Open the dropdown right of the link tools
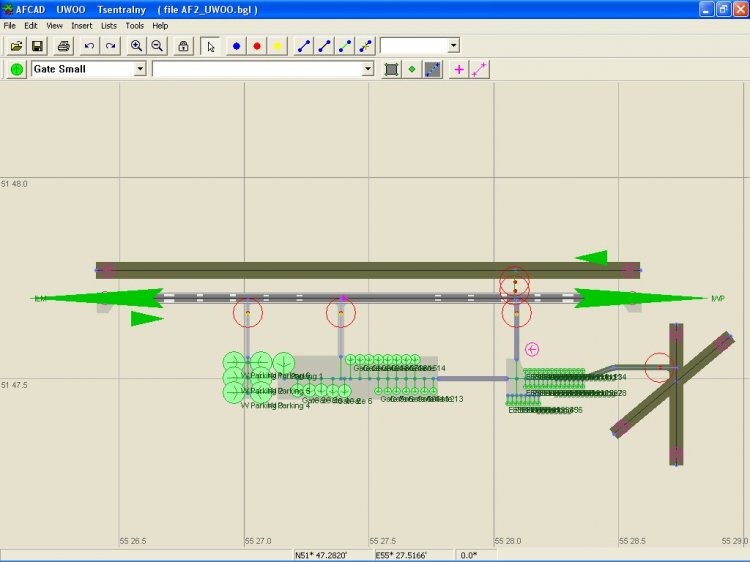 pyautogui.click(x=453, y=46)
